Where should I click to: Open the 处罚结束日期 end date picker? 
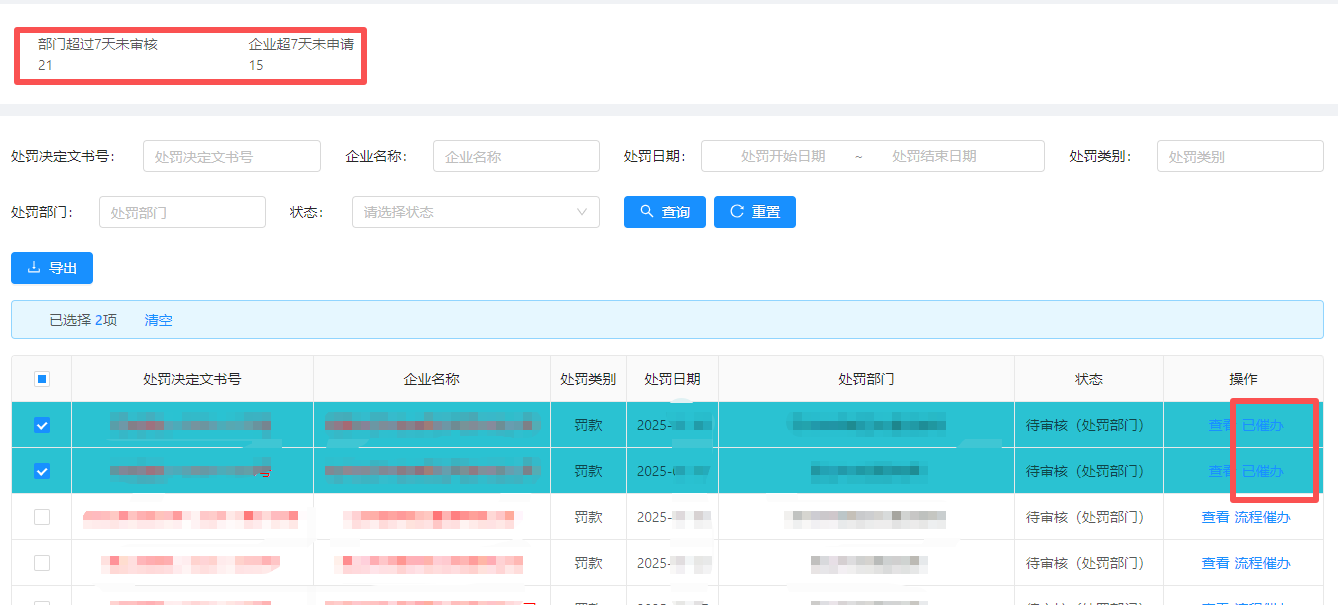pos(934,157)
